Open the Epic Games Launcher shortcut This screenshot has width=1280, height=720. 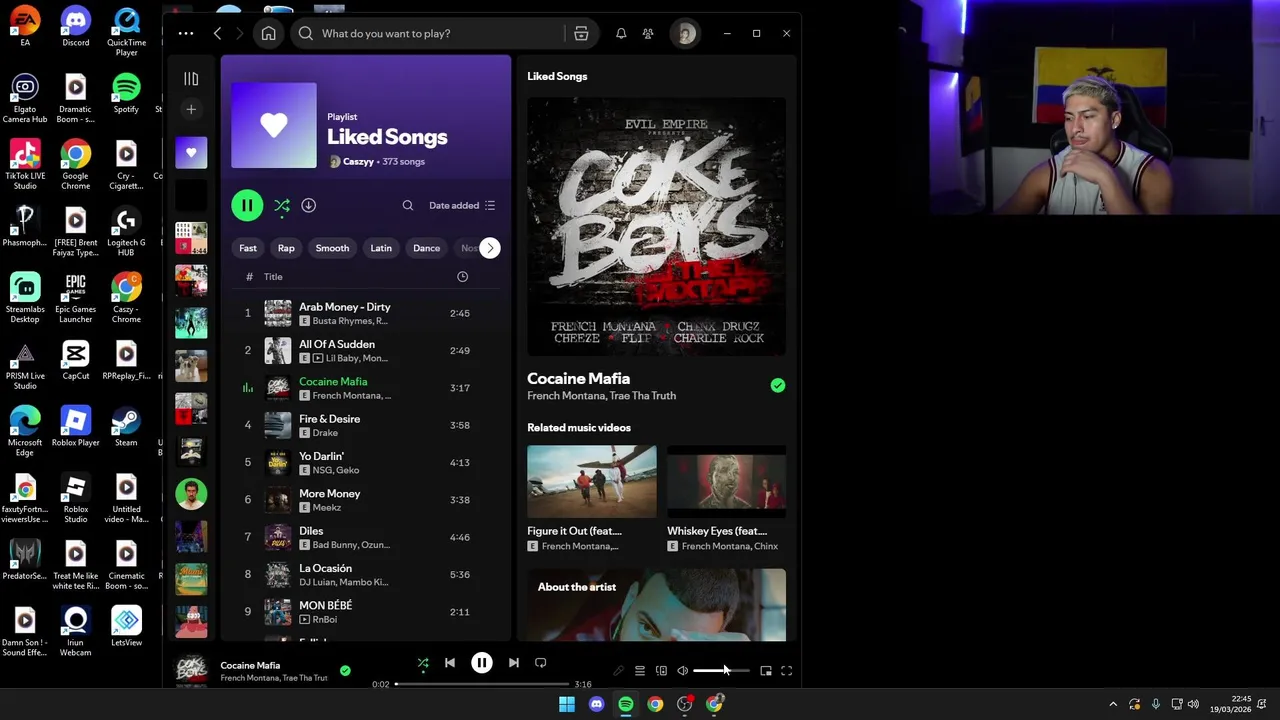75,299
